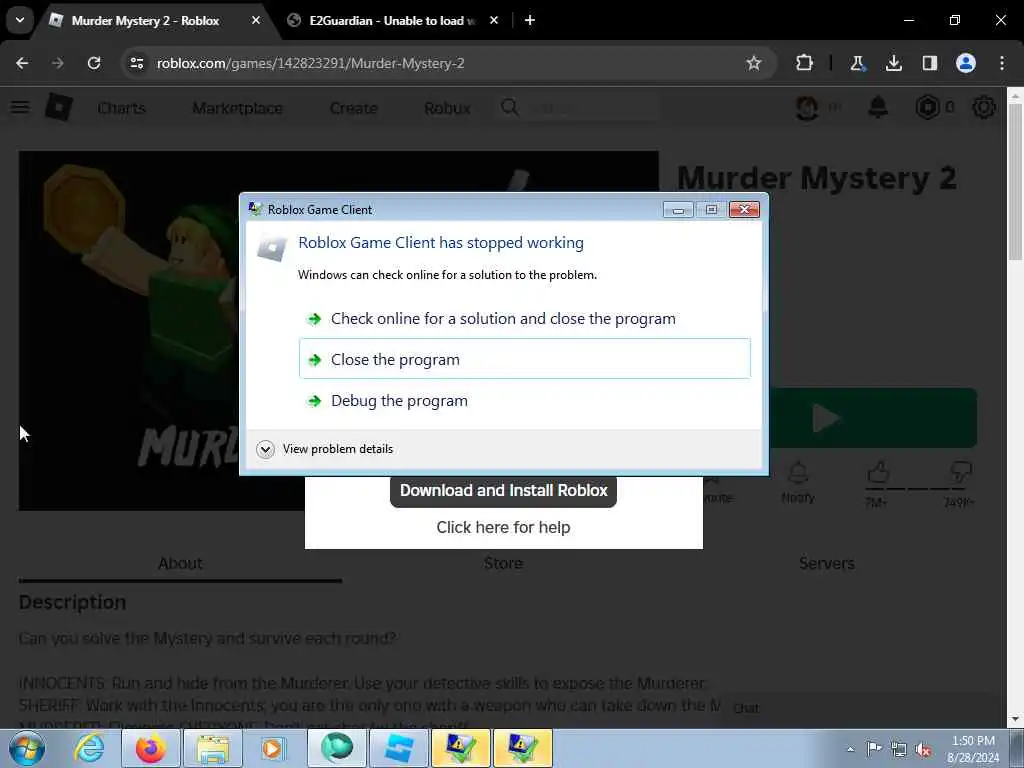Open the Windows Start button
1024x768 pixels.
click(x=26, y=748)
